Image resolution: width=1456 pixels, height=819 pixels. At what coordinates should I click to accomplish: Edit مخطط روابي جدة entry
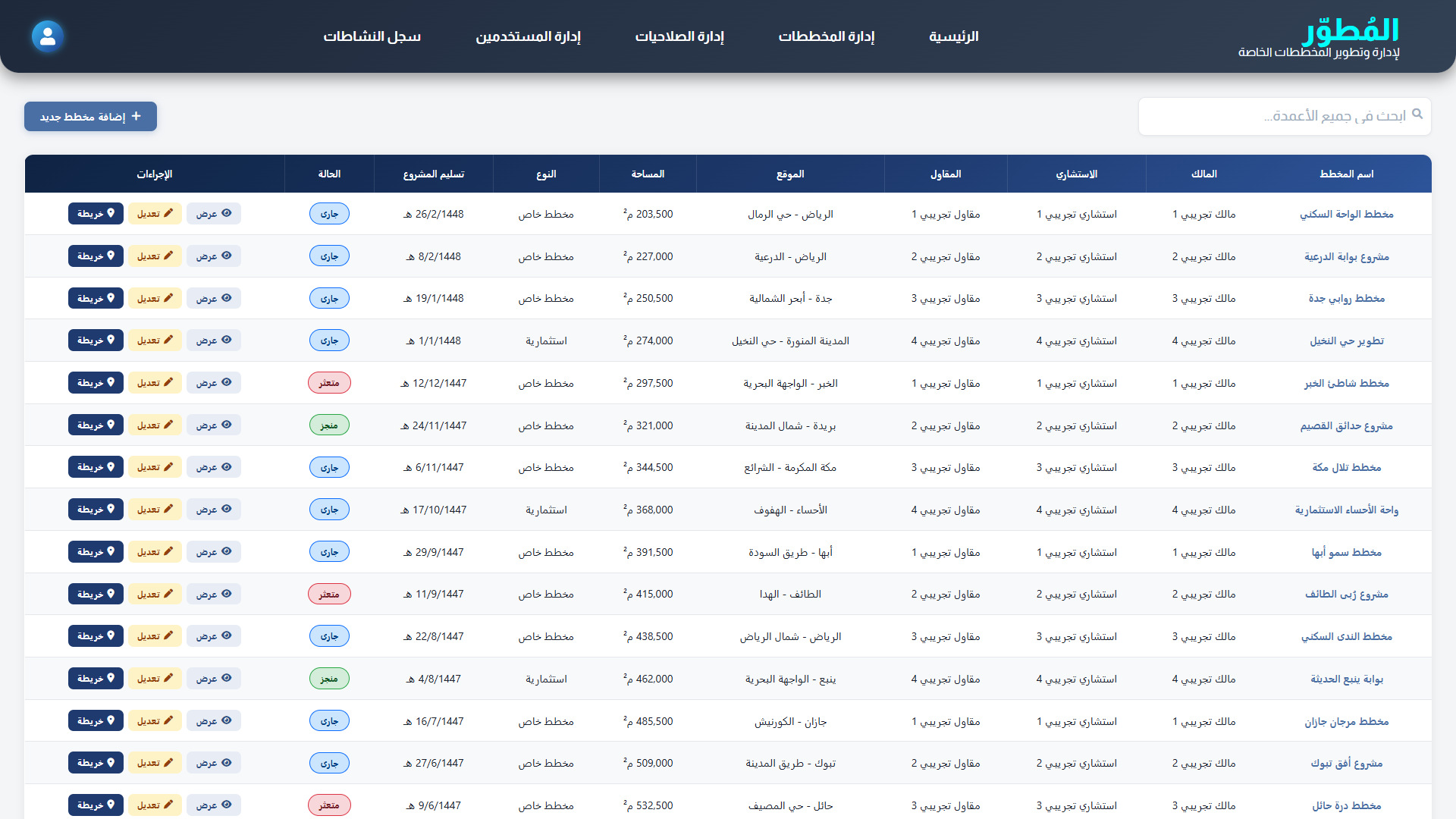pyautogui.click(x=155, y=298)
